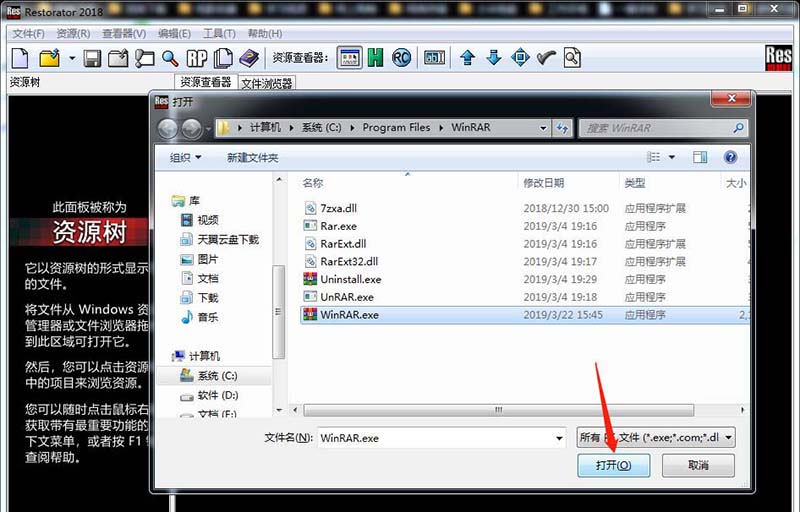Click the refresh button beside address bar

(562, 128)
